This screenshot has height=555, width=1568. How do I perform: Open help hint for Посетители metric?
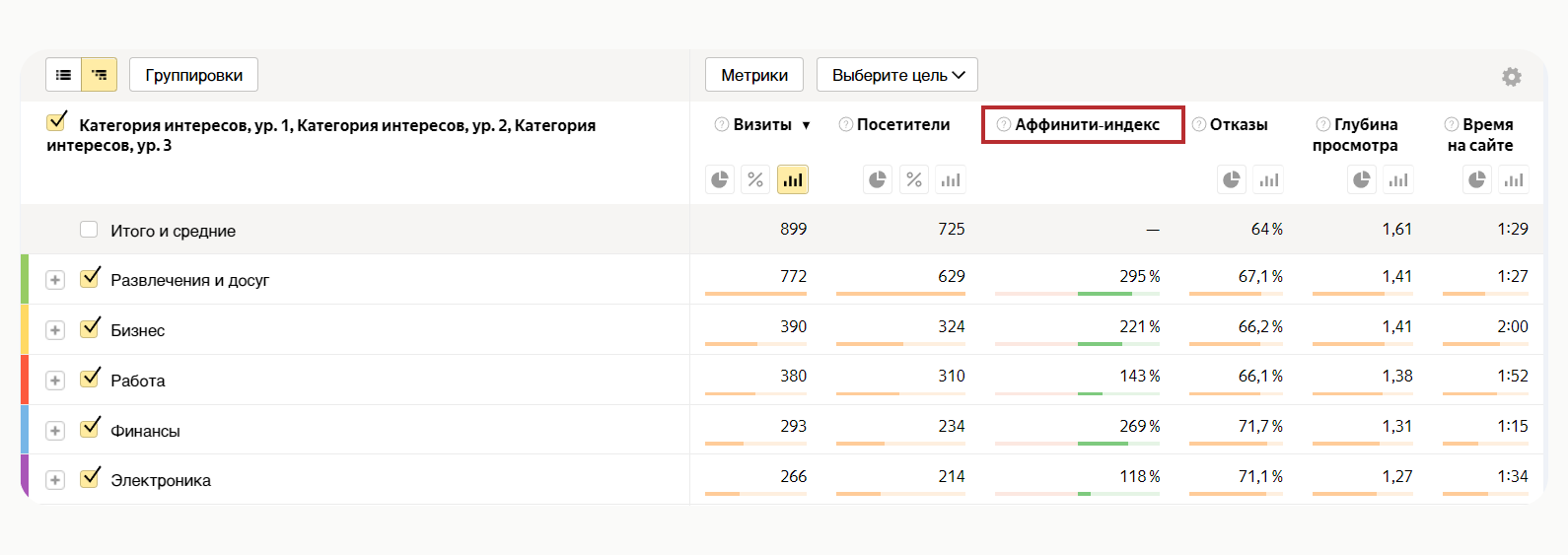[845, 124]
